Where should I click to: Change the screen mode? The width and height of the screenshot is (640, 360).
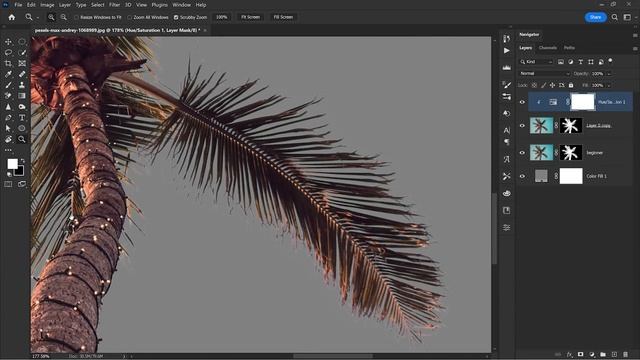(x=22, y=184)
